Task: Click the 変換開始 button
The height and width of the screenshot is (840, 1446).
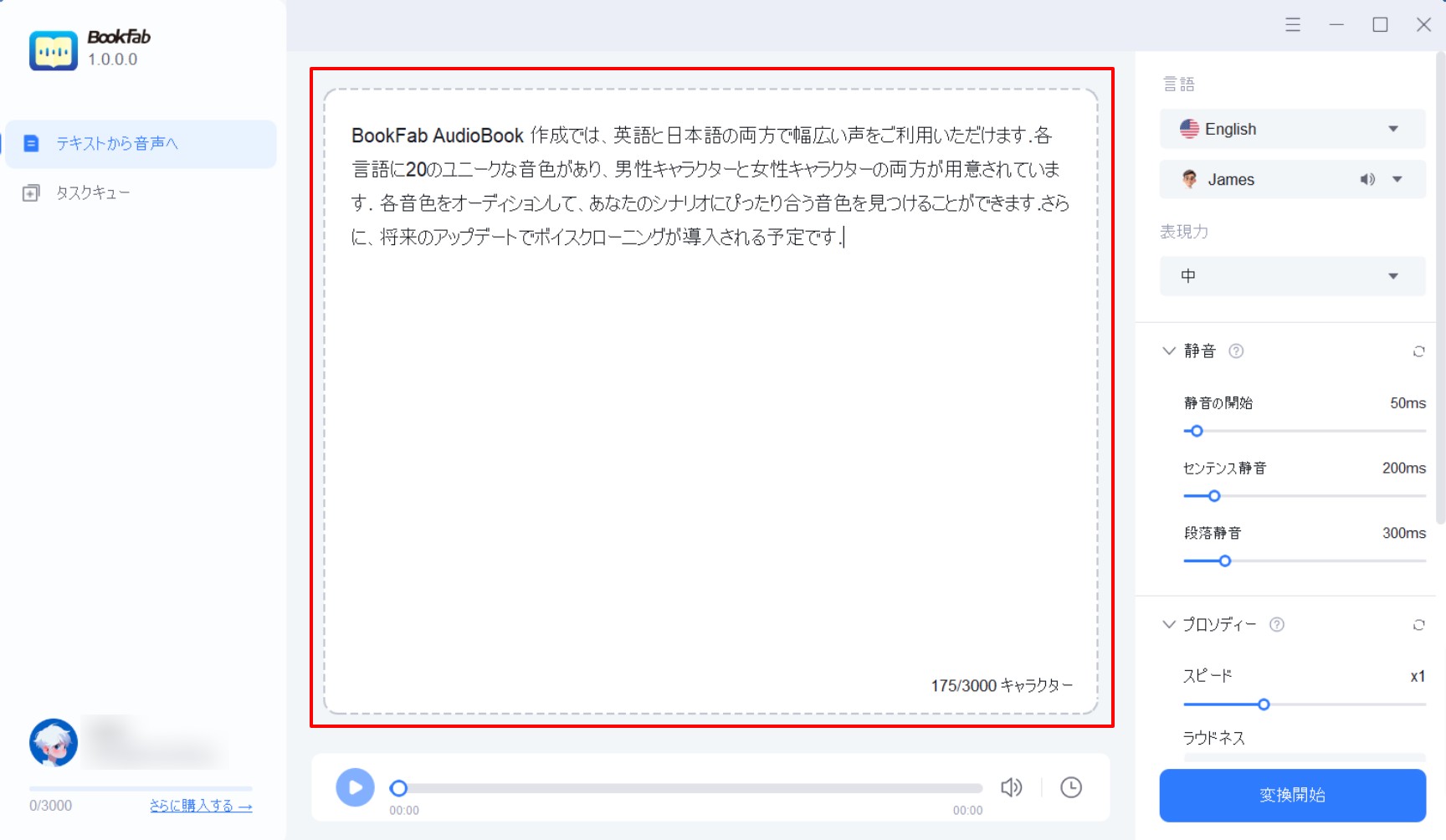Action: point(1292,795)
